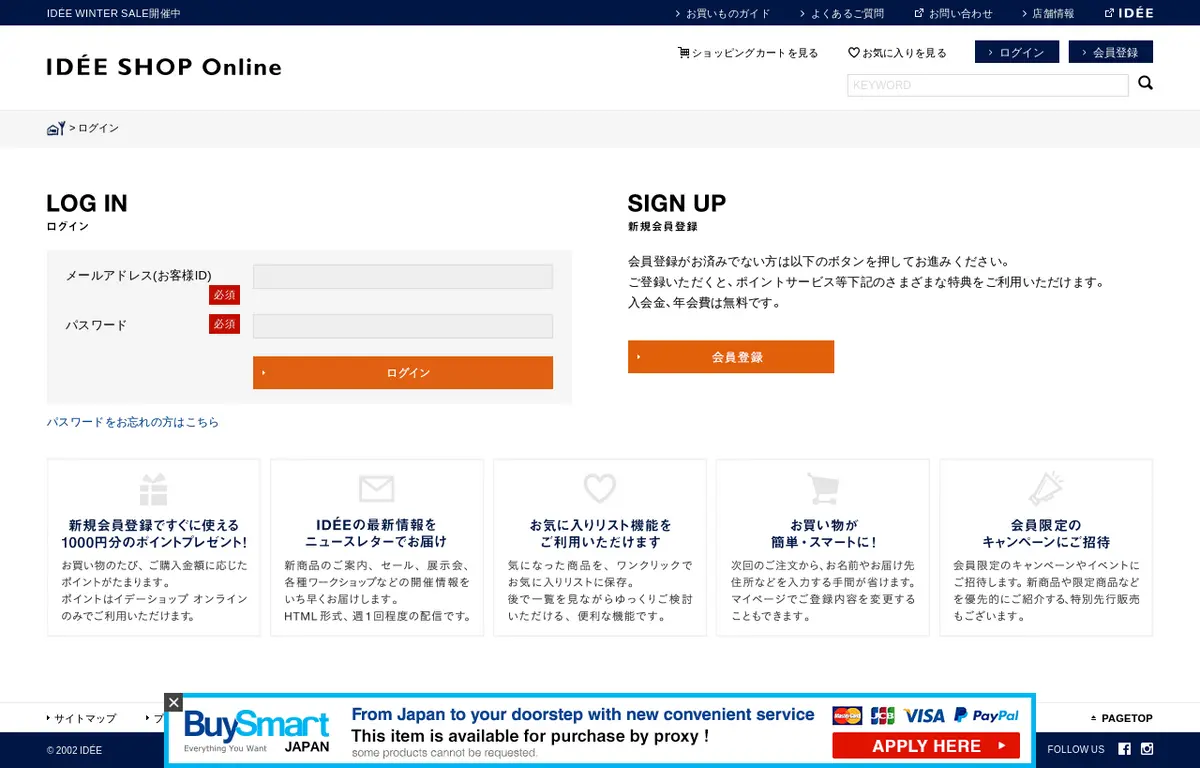Image resolution: width=1200 pixels, height=768 pixels.
Task: Click the お気に入りリスト機能 card heading
Action: [600, 533]
